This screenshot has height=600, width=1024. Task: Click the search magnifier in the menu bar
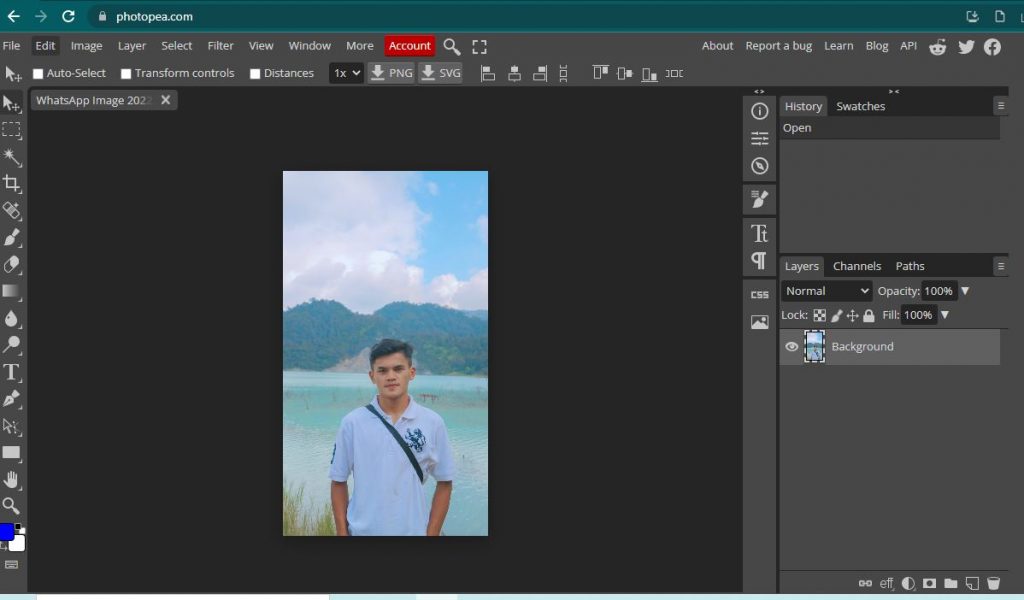[451, 46]
